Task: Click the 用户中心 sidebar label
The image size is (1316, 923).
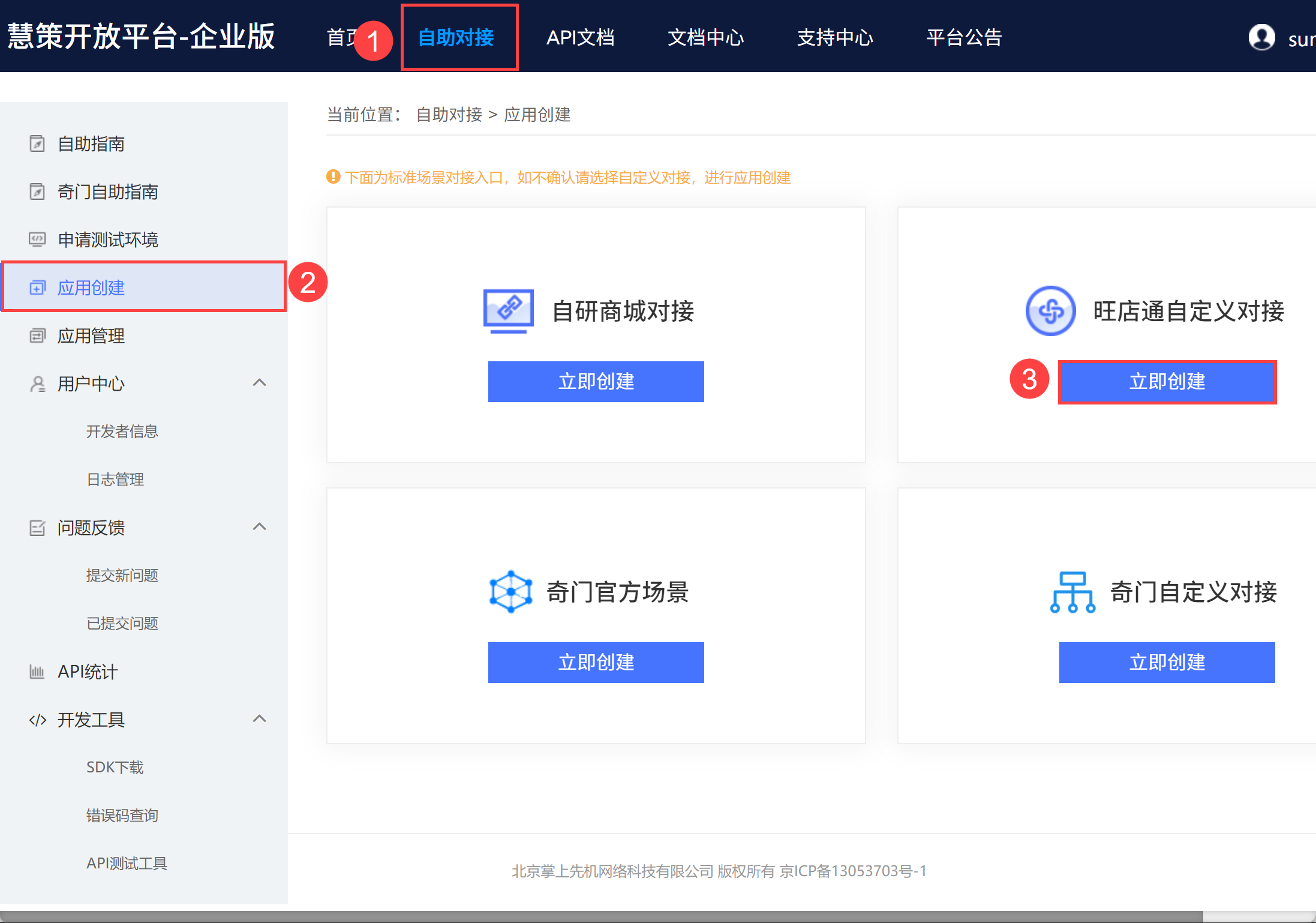Action: 91,383
